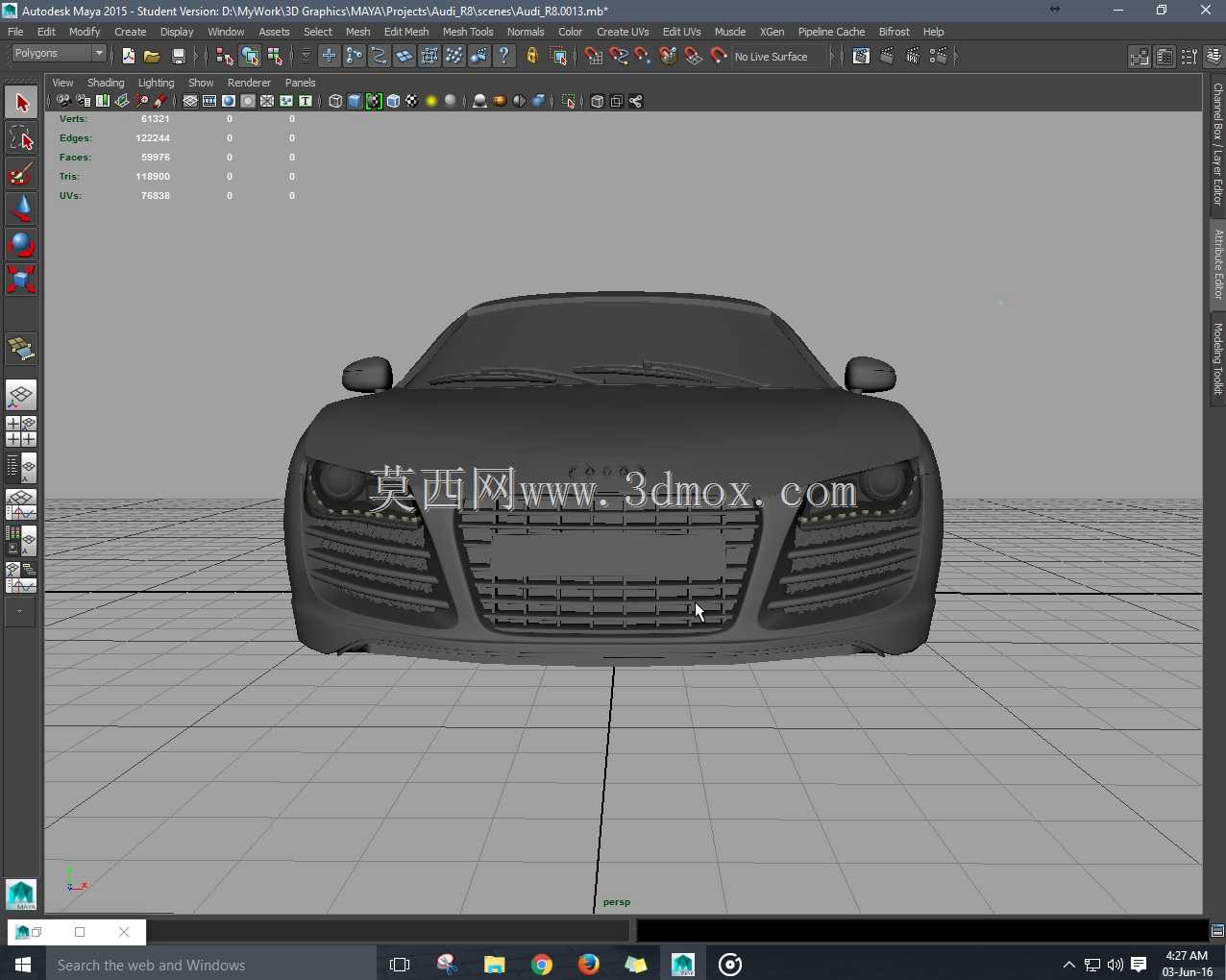Viewport: 1226px width, 980px height.
Task: Switch to Persp/Outliner layout
Action: [x=21, y=468]
